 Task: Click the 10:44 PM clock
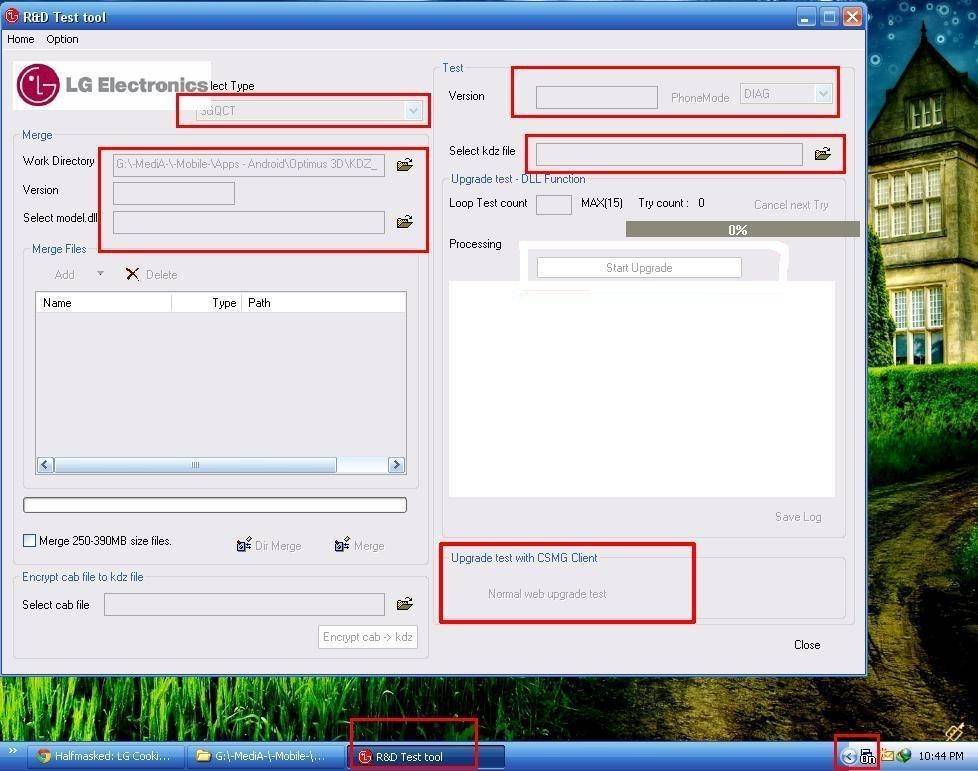941,756
